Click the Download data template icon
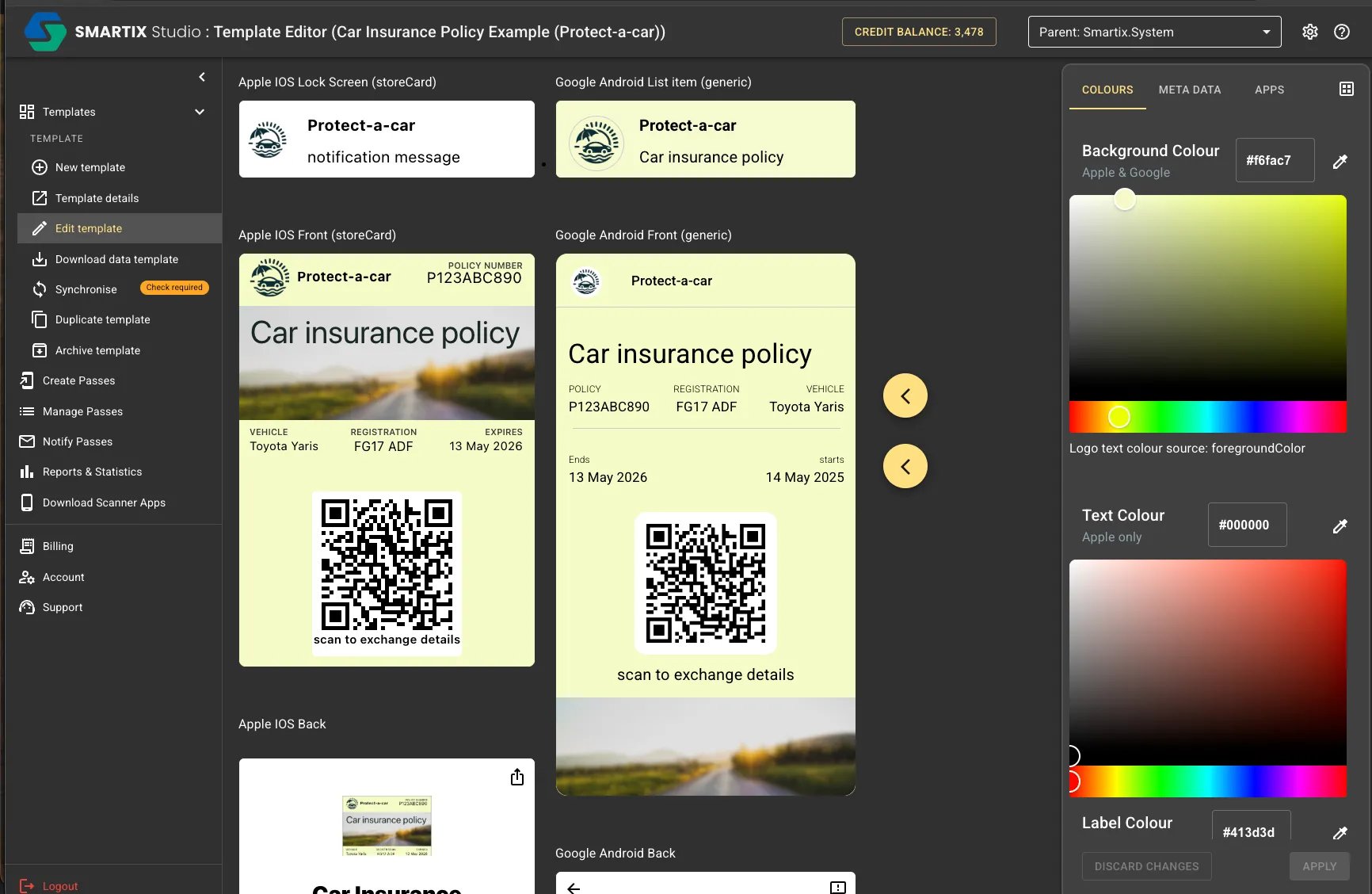 [40, 259]
